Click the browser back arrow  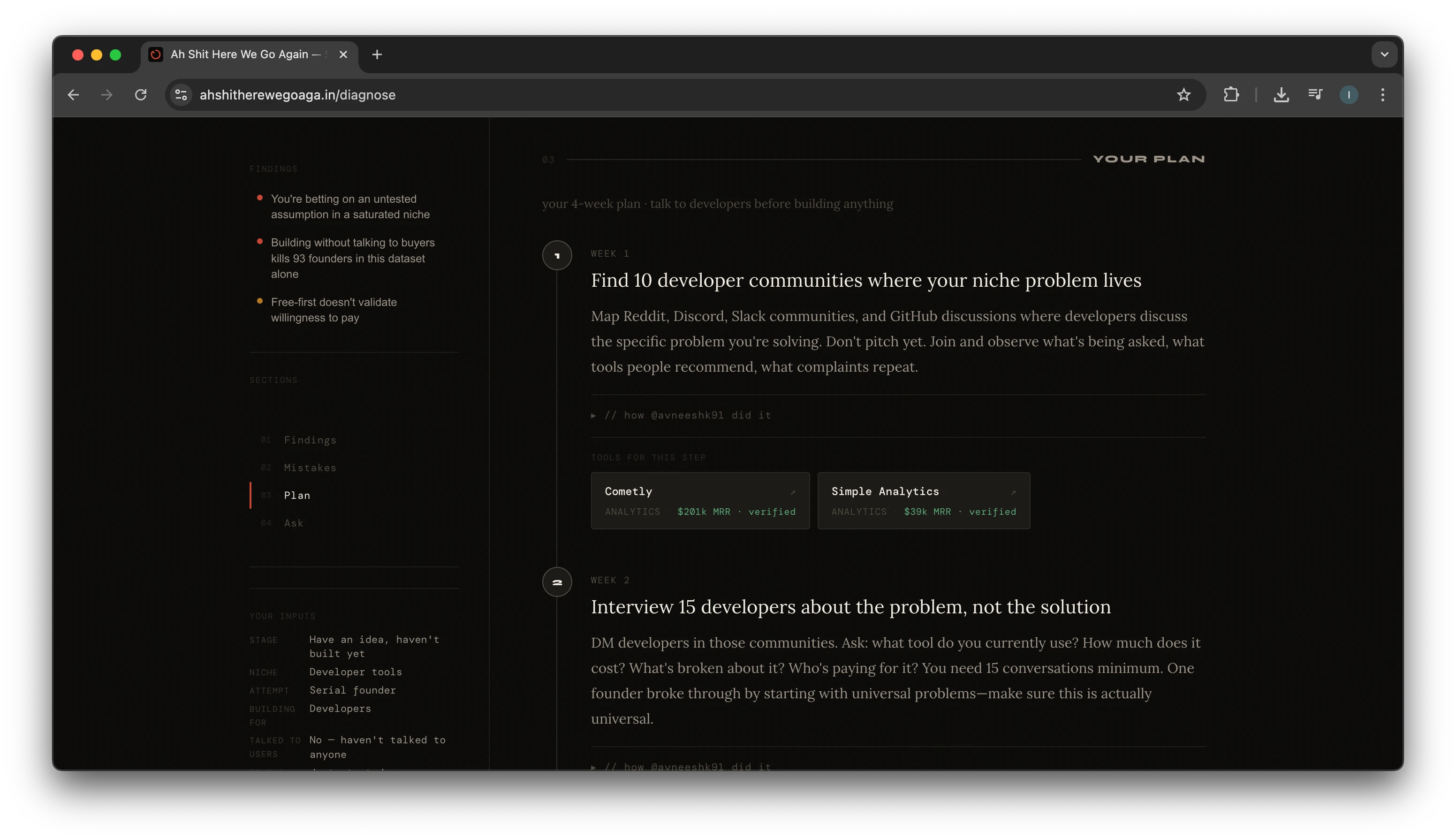(x=73, y=95)
